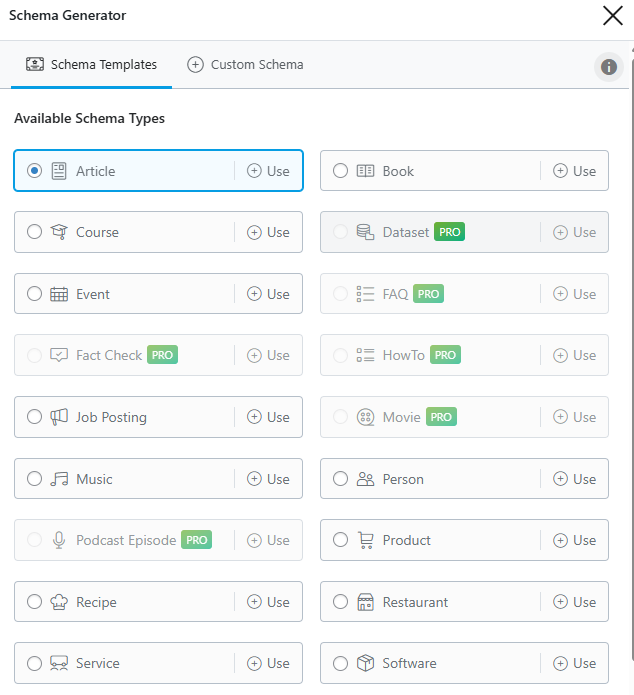The height and width of the screenshot is (695, 634).
Task: Click the Product shopping cart icon
Action: coord(365,540)
